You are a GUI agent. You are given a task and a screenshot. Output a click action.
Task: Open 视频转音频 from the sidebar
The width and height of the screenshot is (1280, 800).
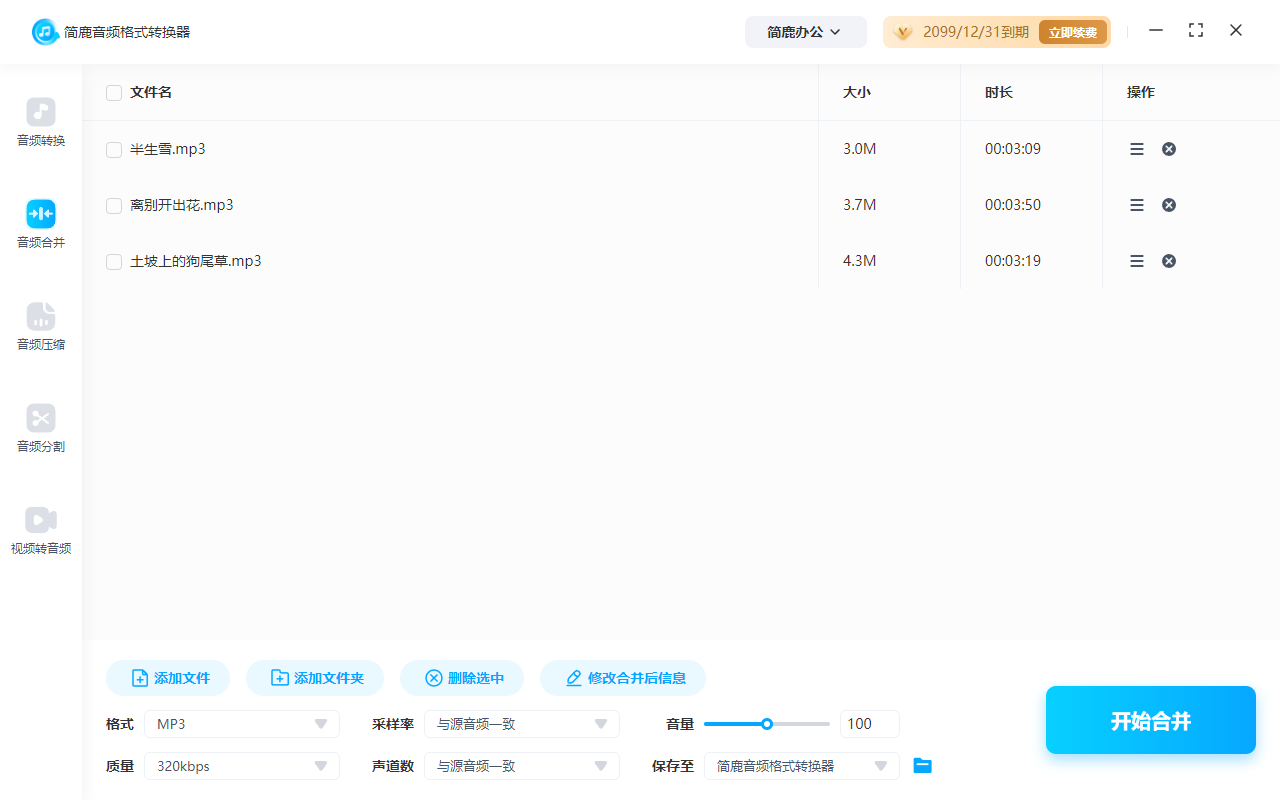(40, 529)
